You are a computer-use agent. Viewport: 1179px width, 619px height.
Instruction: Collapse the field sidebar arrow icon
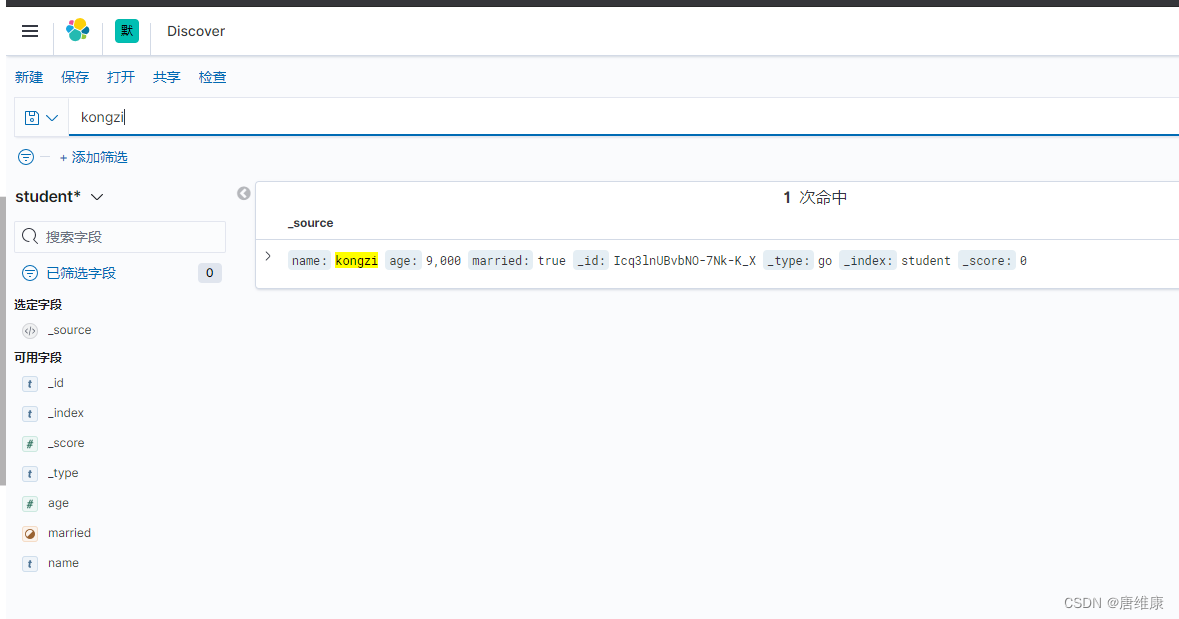pos(244,193)
